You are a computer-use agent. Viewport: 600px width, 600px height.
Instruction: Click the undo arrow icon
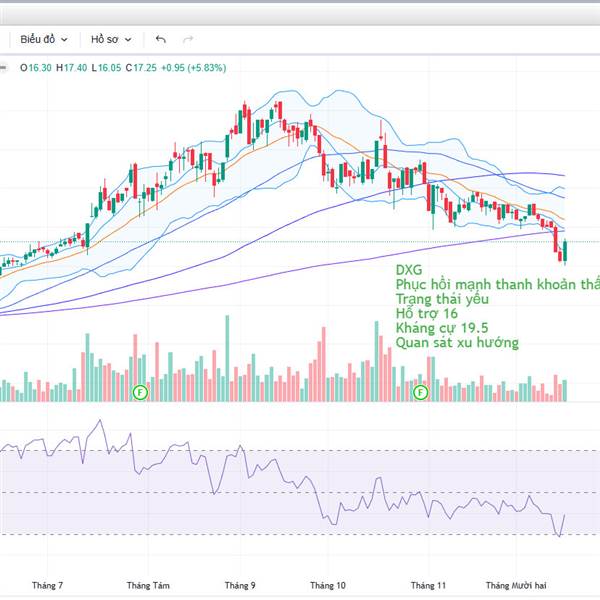[160, 39]
